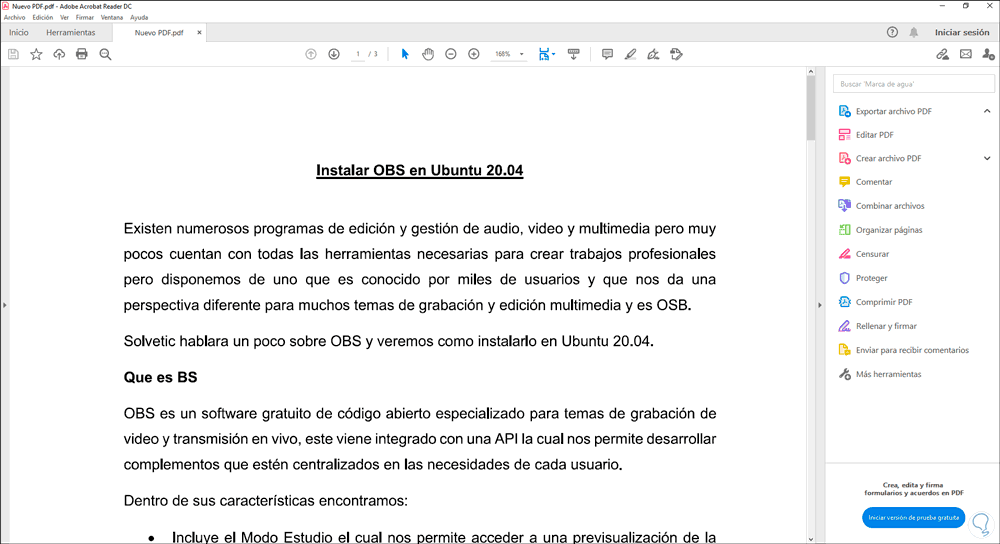Screen dimensions: 1000x544
Task: Expand the Crear archivo PDF chevron
Action: tap(987, 158)
